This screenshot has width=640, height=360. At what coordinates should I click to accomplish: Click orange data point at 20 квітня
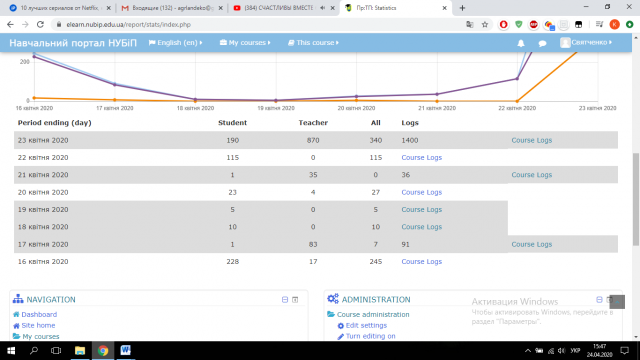click(356, 100)
